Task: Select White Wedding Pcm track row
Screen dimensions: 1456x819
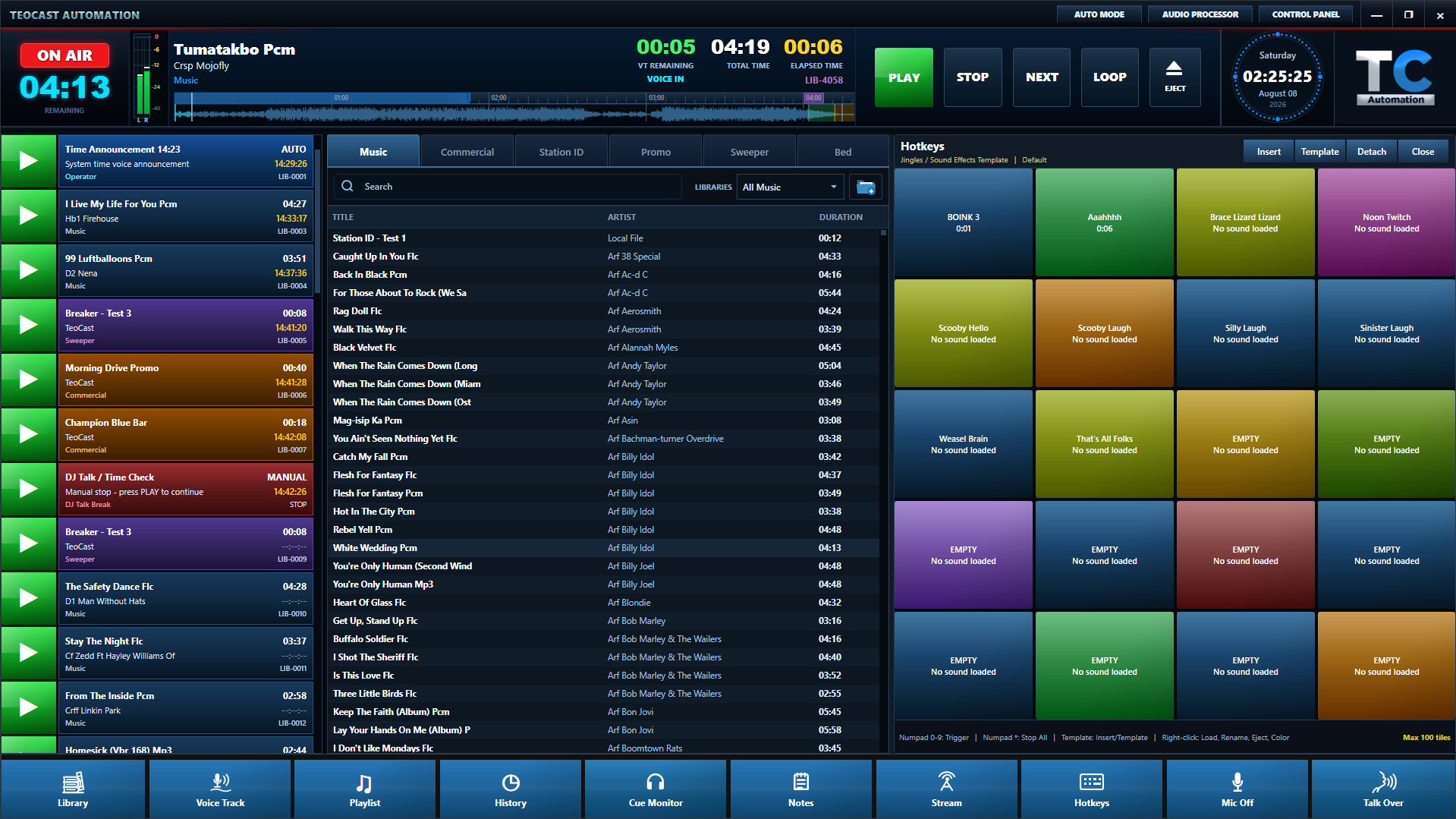Action: [x=604, y=548]
